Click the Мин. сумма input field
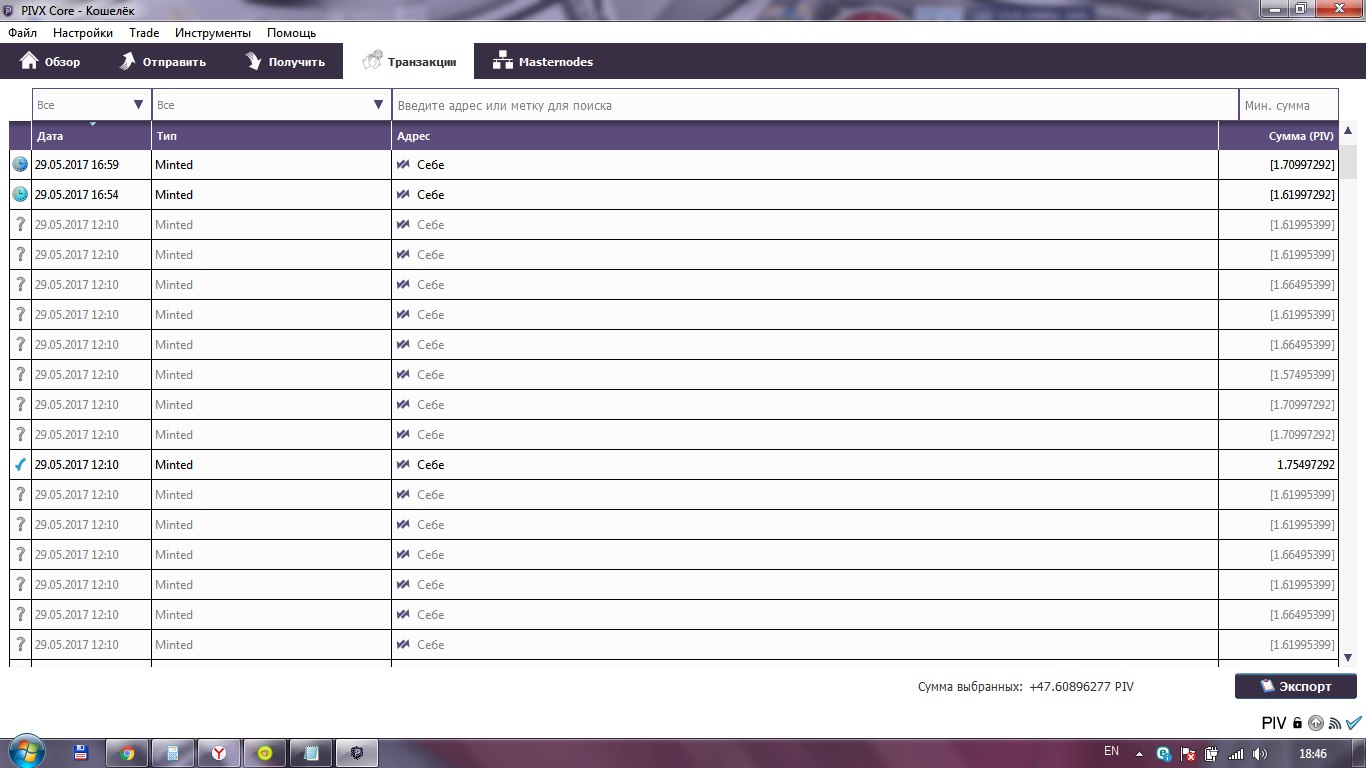 tap(1288, 105)
